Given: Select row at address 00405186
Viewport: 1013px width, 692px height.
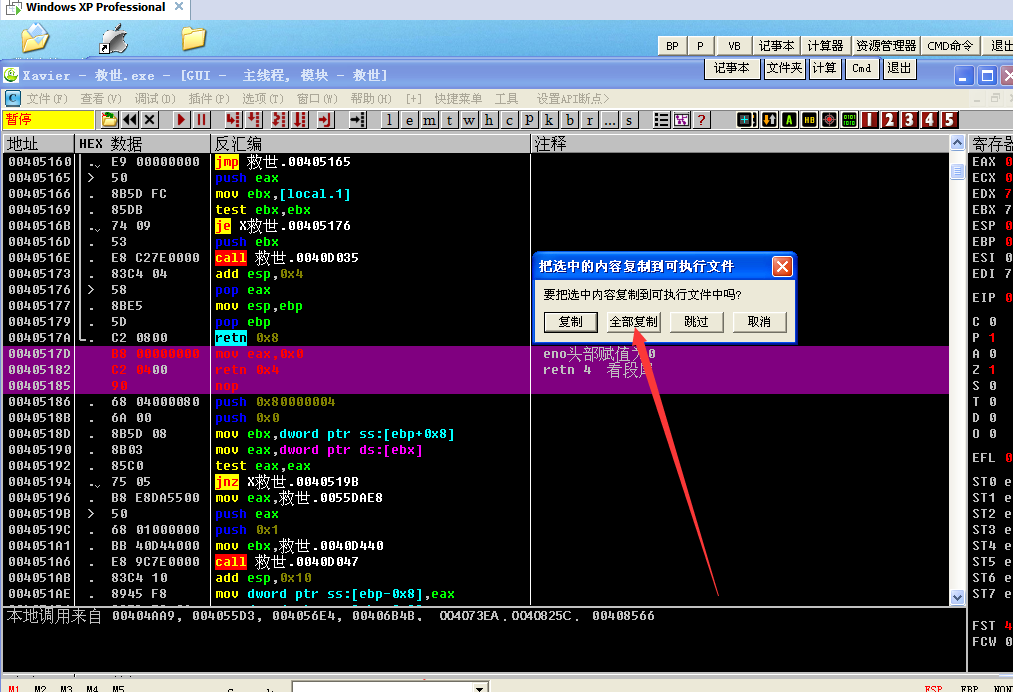Looking at the screenshot, I should click(x=476, y=402).
